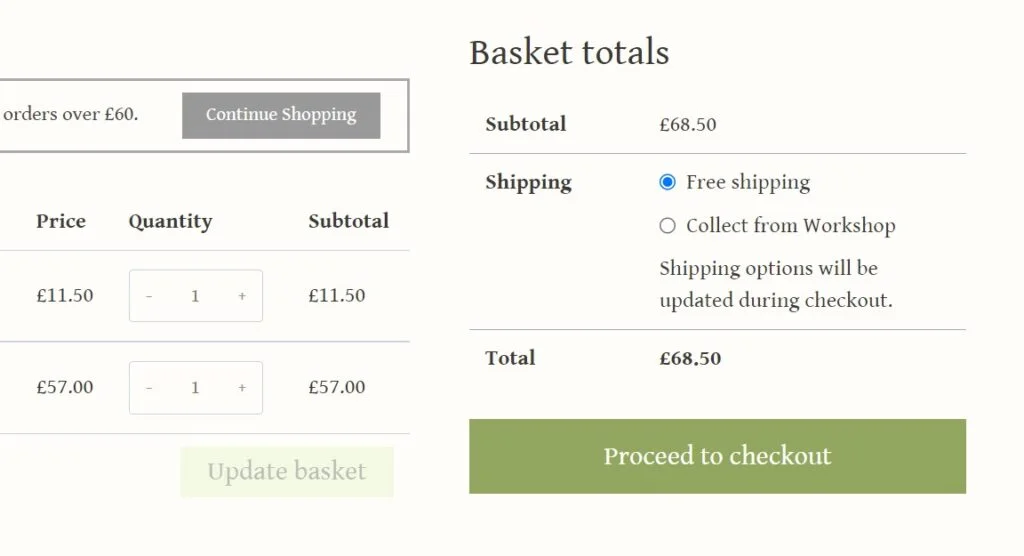Select the Free shipping radio button
Screen dimensions: 1024x556
[x=668, y=182]
